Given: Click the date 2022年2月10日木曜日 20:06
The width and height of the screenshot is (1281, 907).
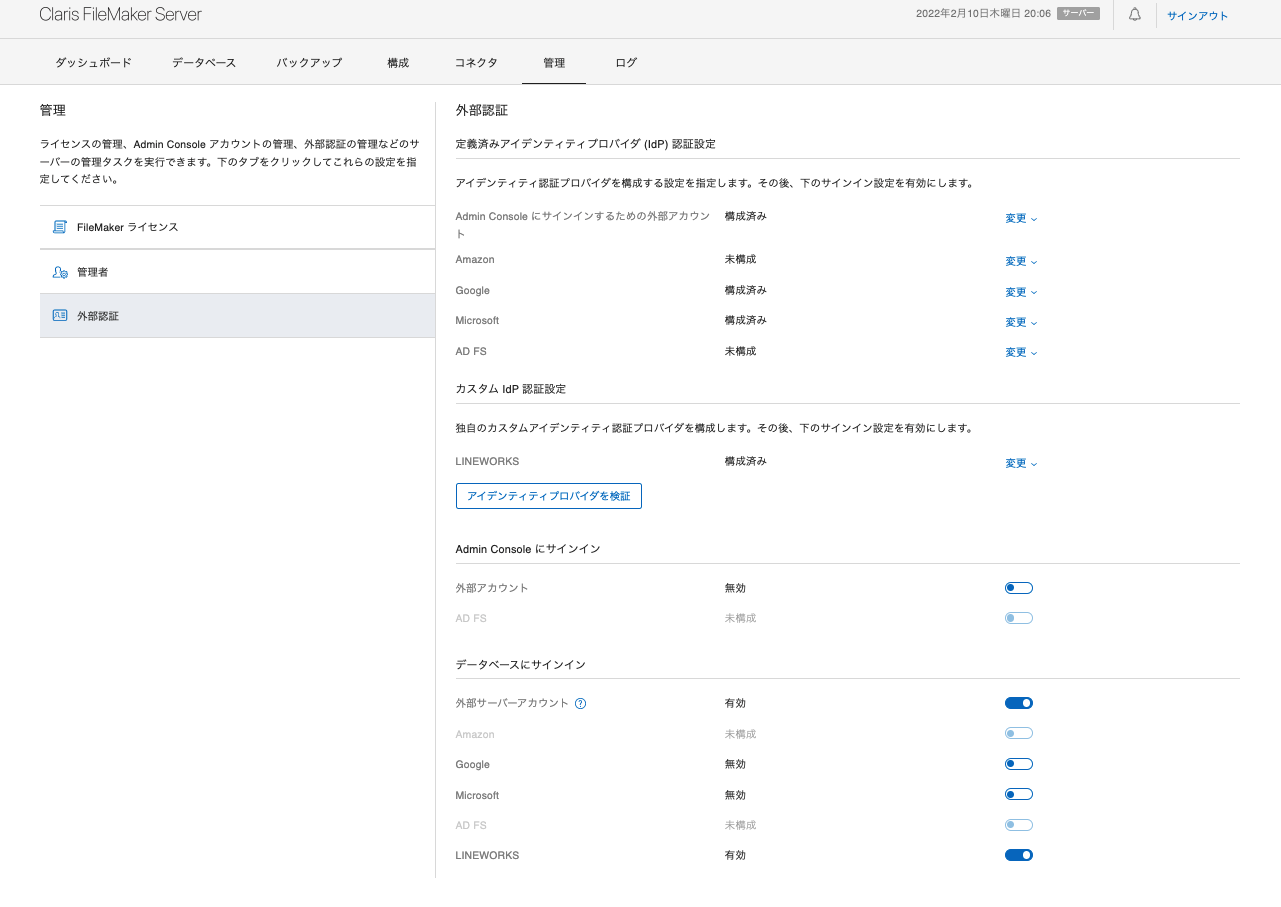Looking at the screenshot, I should click(x=983, y=14).
